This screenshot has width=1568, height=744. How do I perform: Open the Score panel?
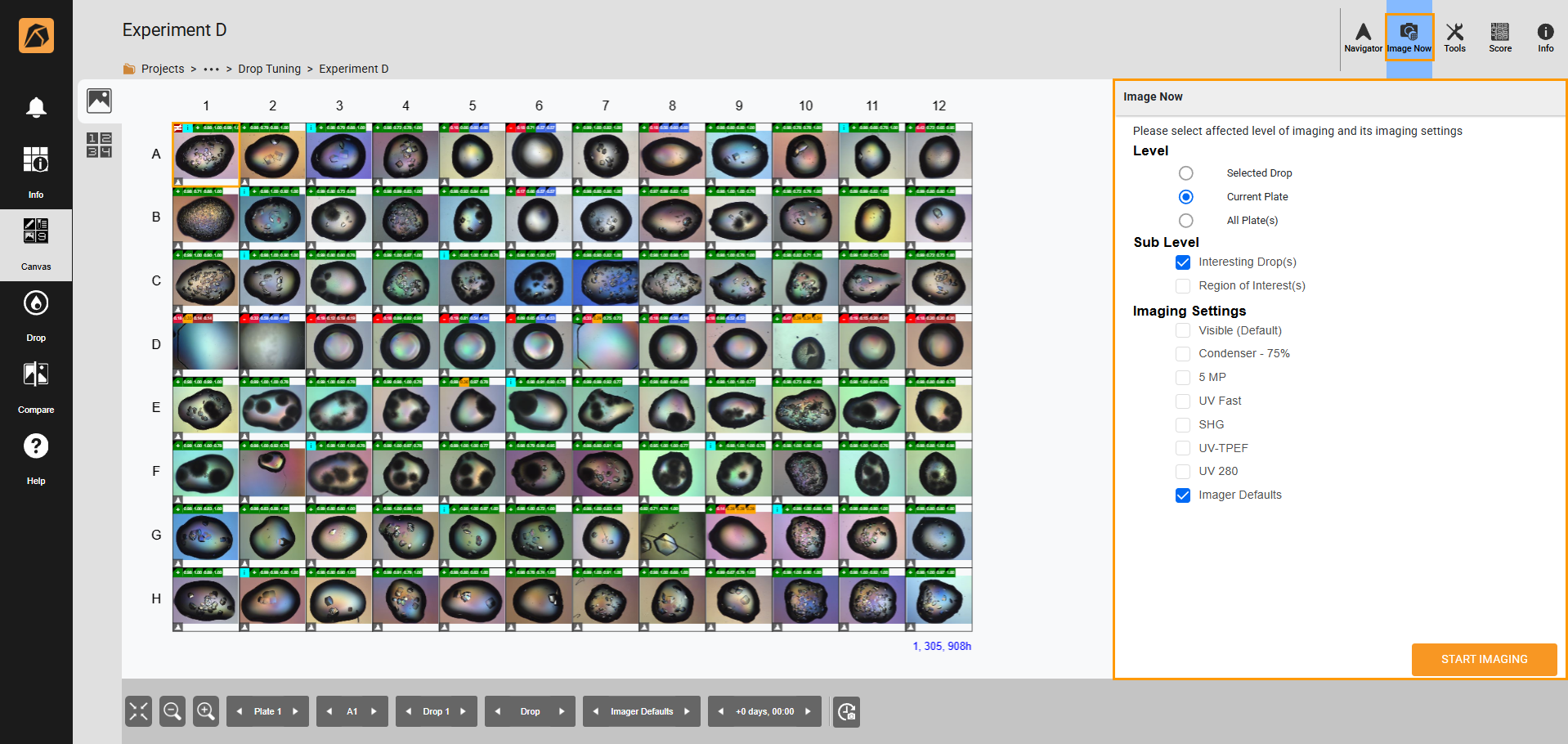(1499, 38)
